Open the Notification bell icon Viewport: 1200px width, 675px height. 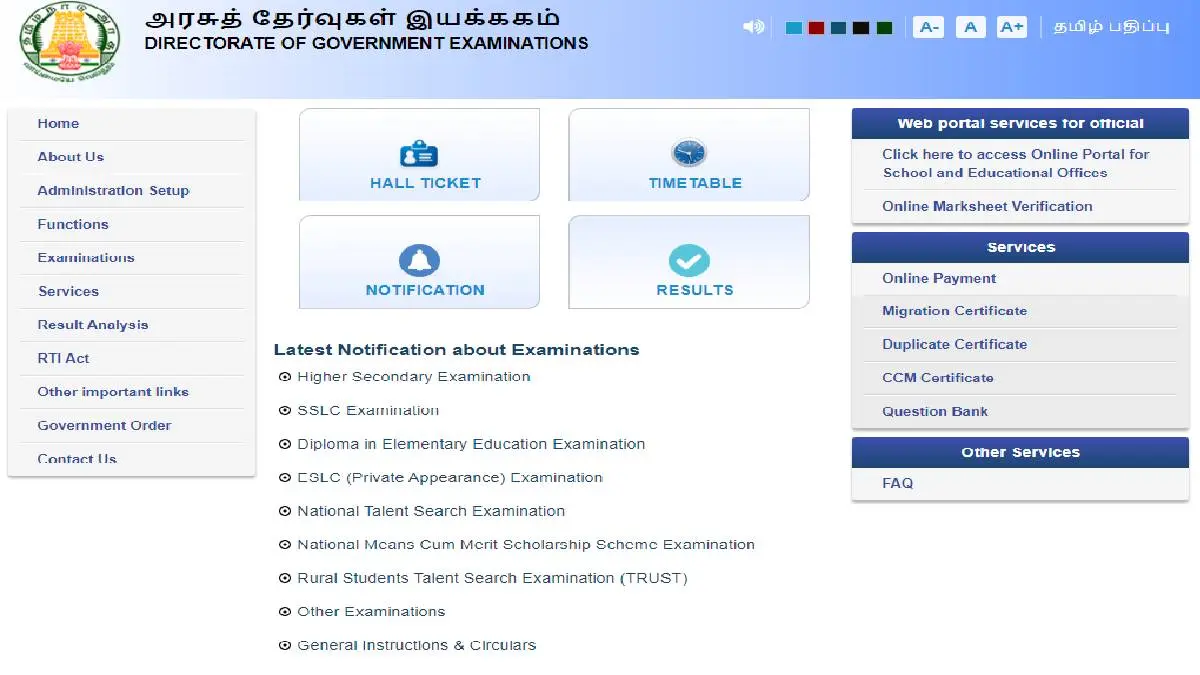point(419,262)
